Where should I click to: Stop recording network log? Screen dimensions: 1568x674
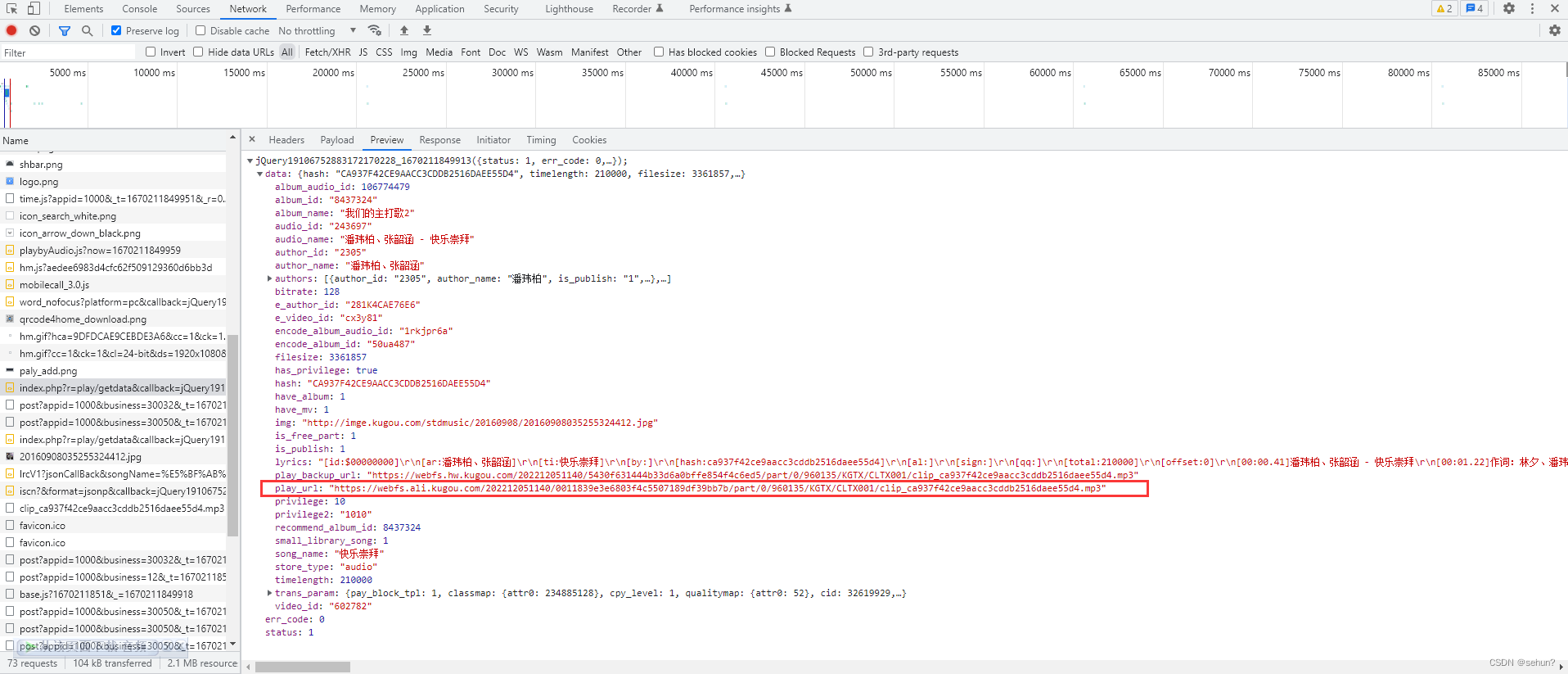[x=11, y=30]
